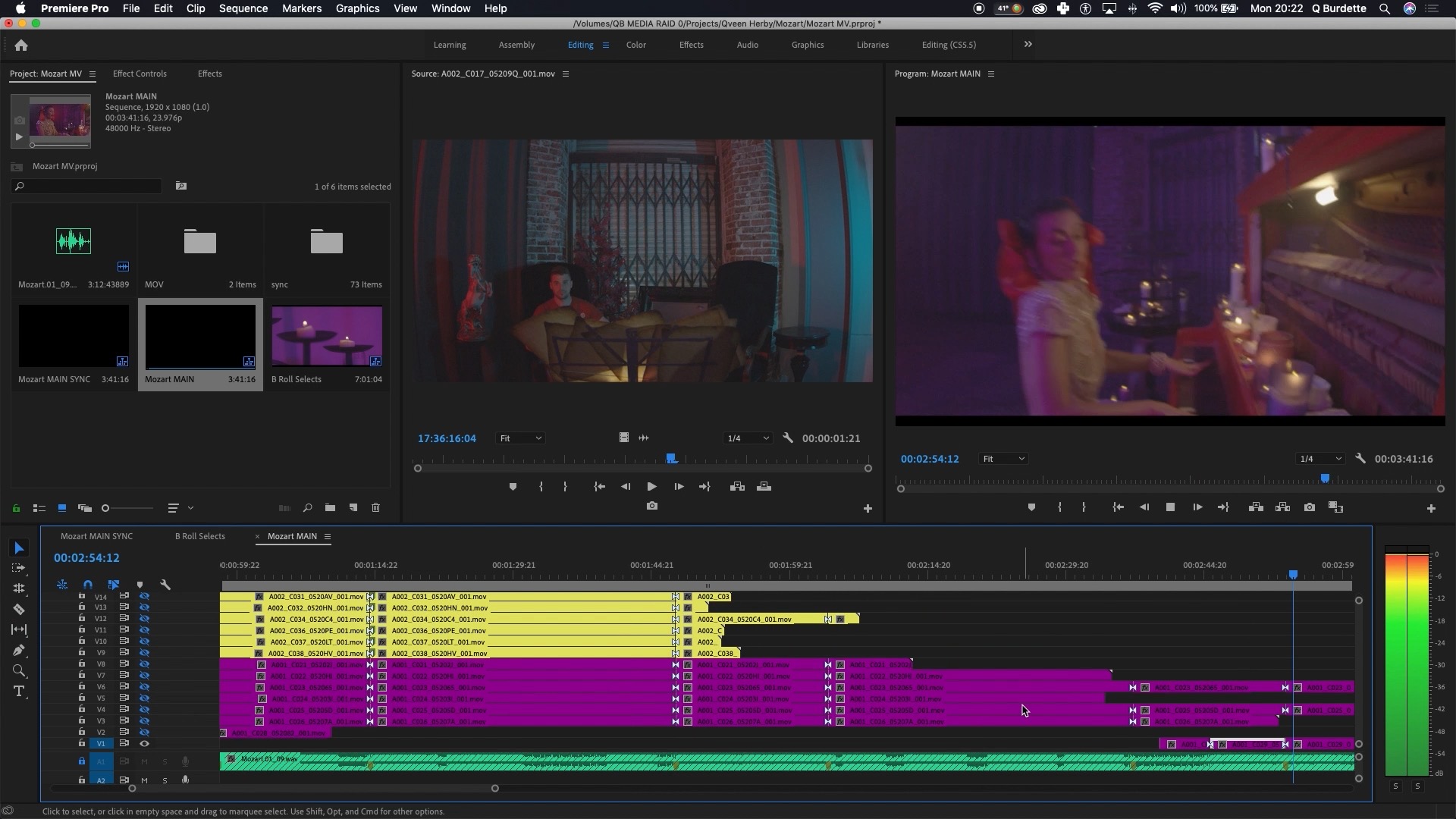
Task: Switch to Mozart MAIN SYNC timeline tab
Action: click(96, 536)
